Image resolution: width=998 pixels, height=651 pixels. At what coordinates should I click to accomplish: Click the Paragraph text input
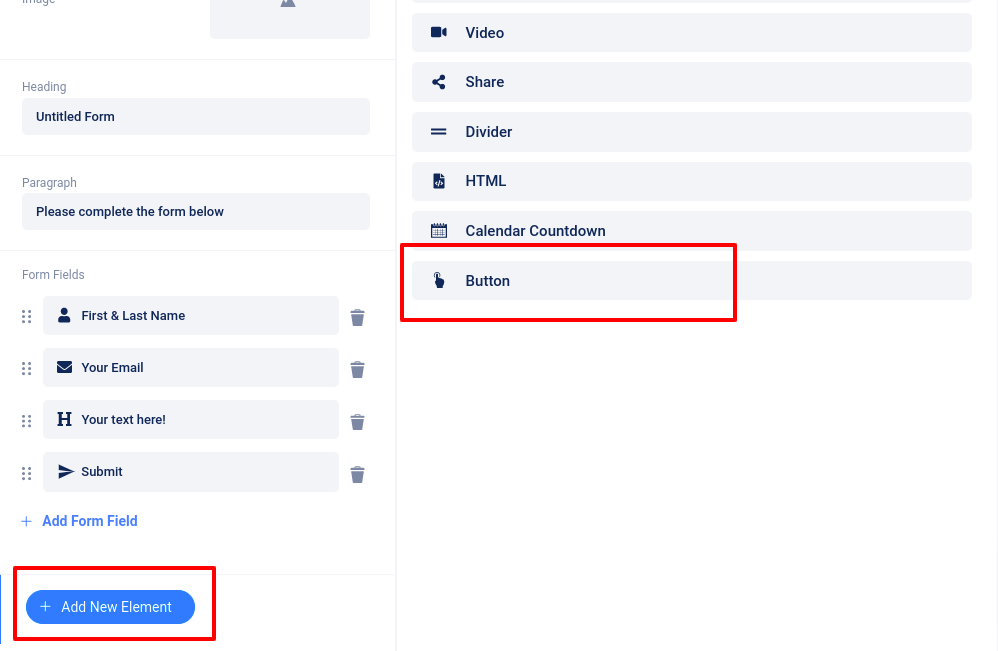(196, 212)
